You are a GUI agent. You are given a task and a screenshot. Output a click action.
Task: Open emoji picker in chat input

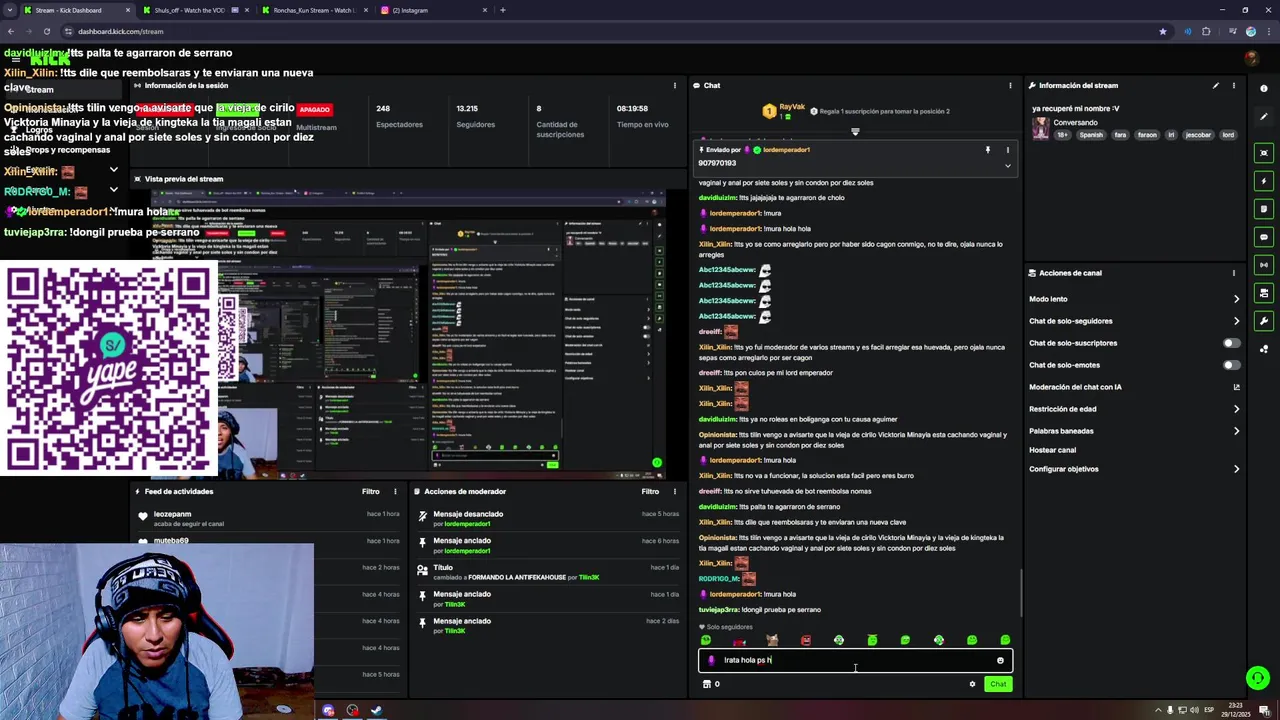1000,660
